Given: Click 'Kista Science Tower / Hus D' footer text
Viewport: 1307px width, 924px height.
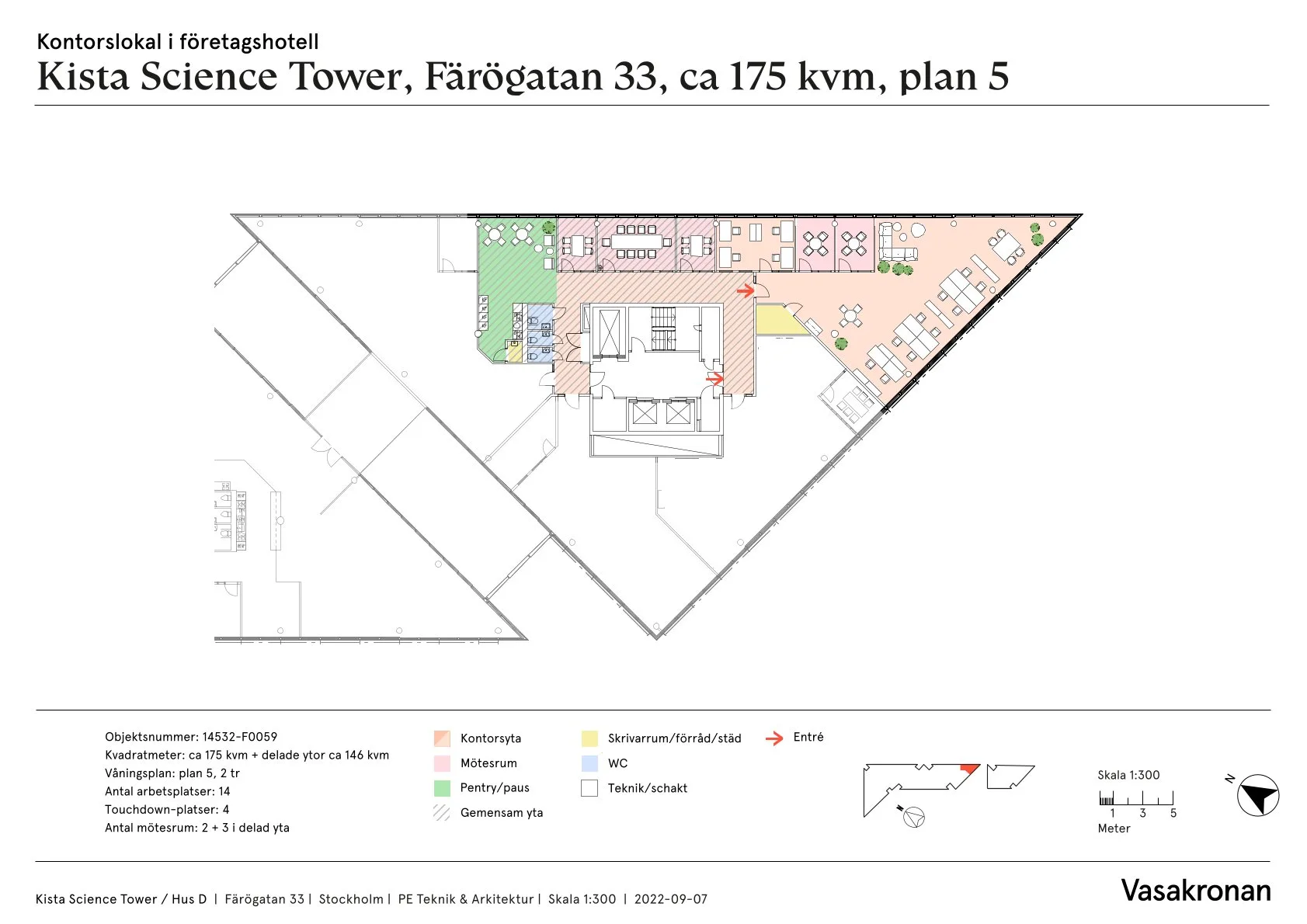Looking at the screenshot, I should tap(121, 899).
